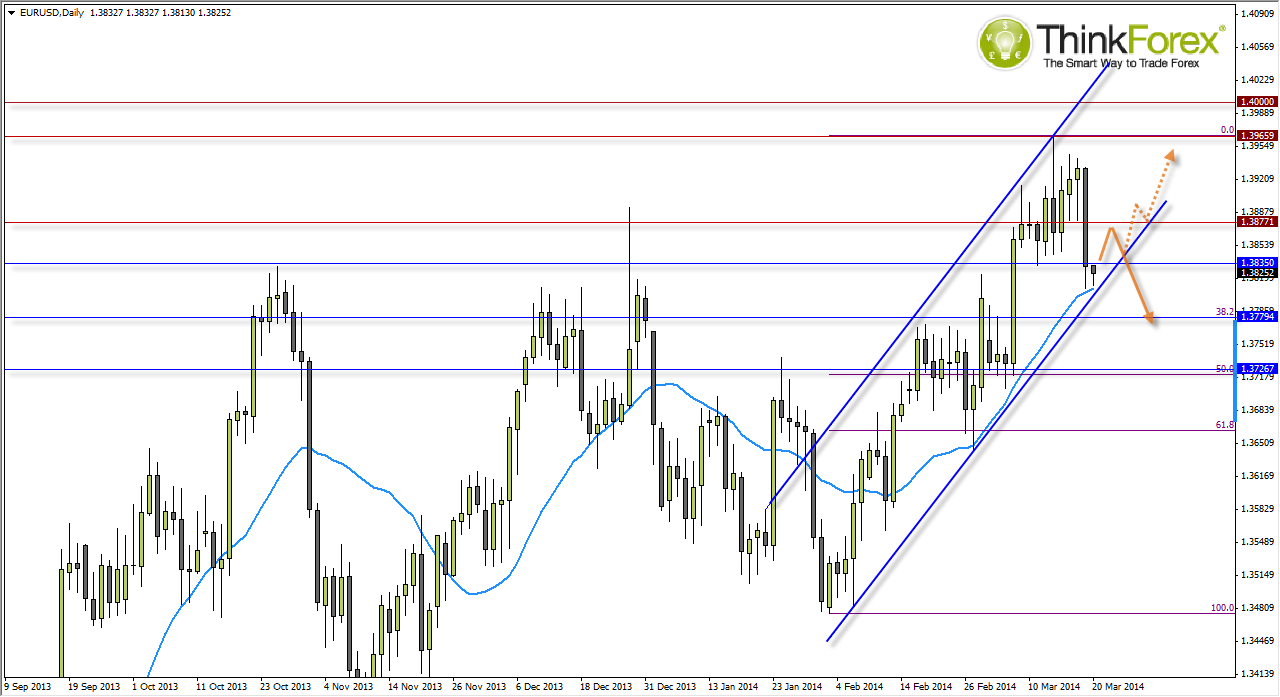
Task: Click the 1.34809 price axis value
Action: [1258, 608]
